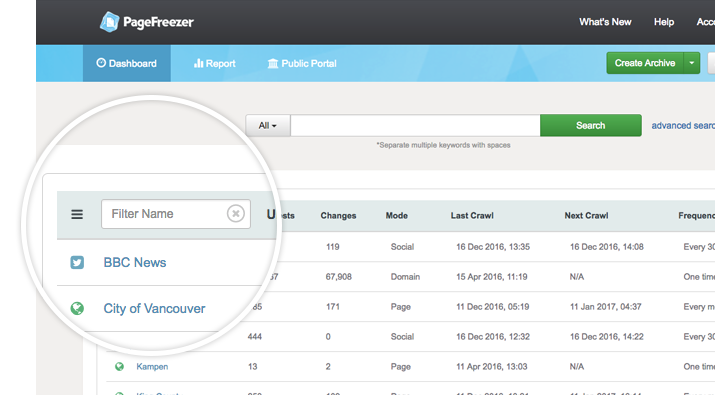715x407 pixels.
Task: Click the green globe icon beside Kampen
Action: coord(120,367)
